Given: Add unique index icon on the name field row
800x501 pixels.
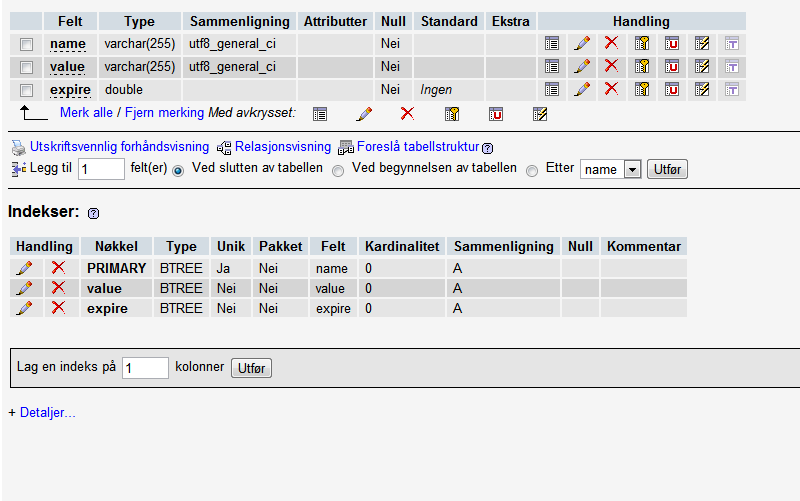Looking at the screenshot, I should click(672, 43).
